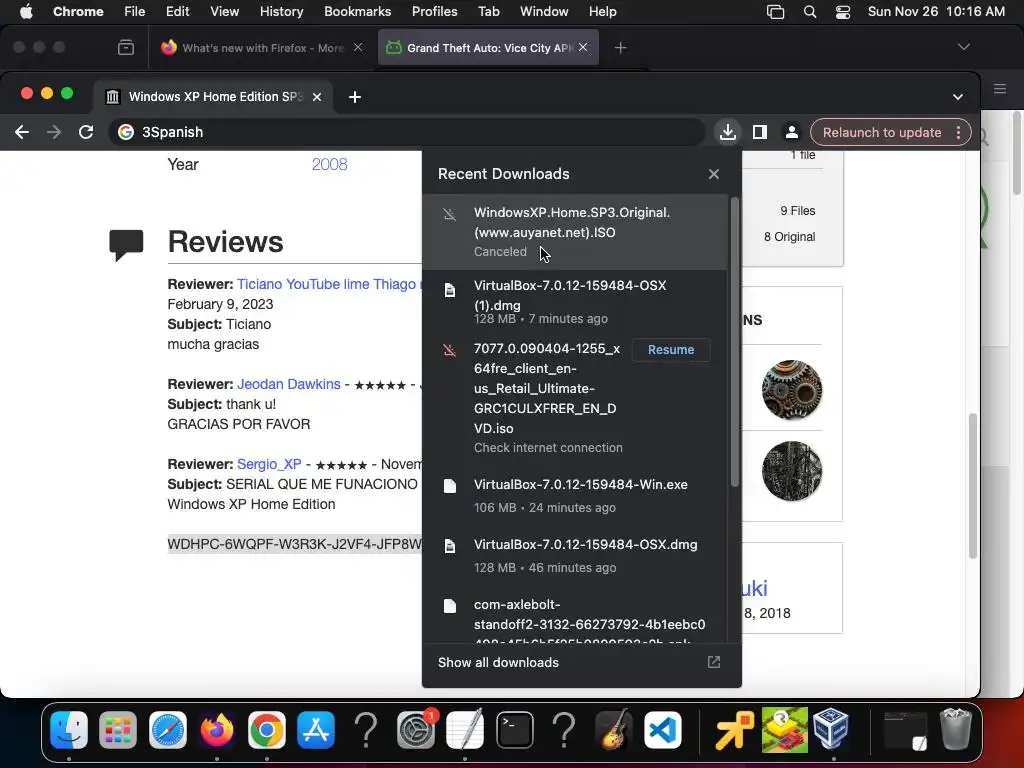This screenshot has width=1024, height=768.
Task: Open VirtualBox-7.0.12-159484-Win.exe download
Action: tap(575, 496)
